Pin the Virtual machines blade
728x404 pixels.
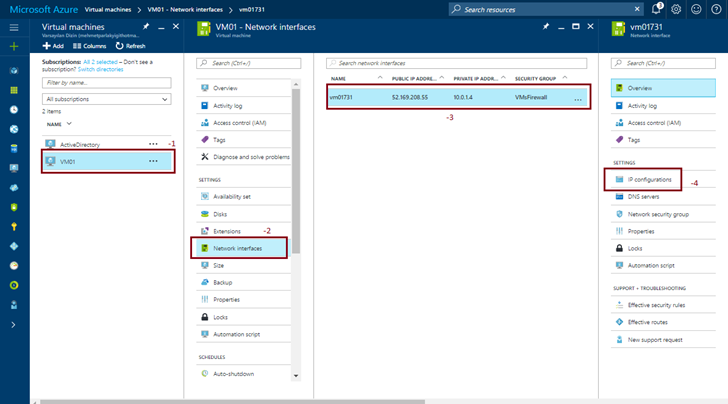146,27
